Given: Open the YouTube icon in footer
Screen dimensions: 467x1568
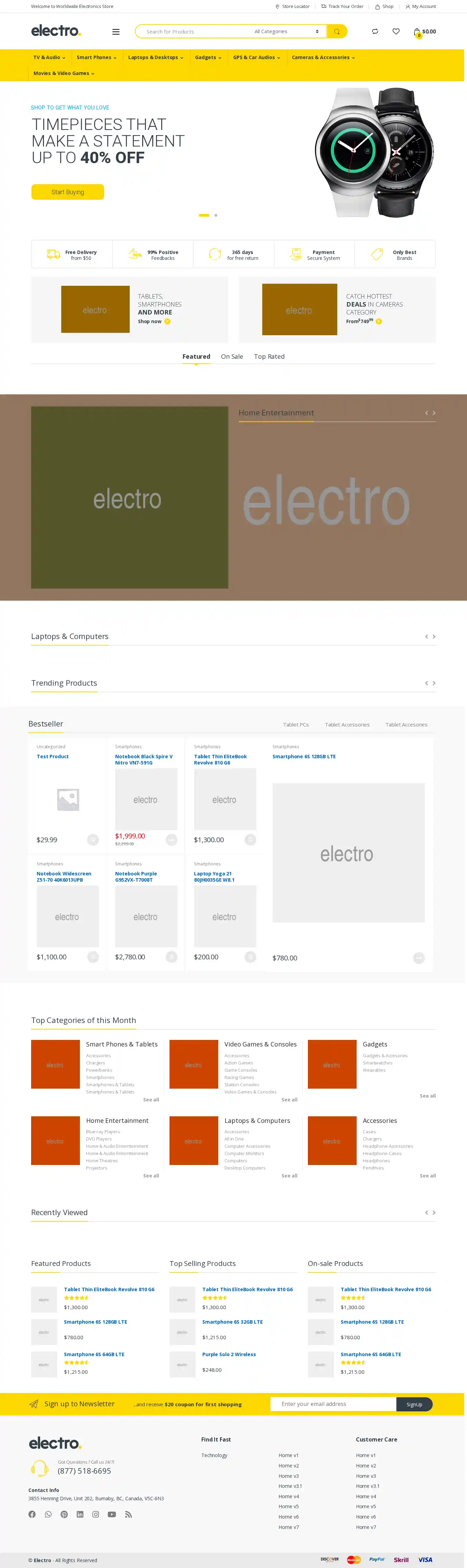Looking at the screenshot, I should tap(112, 1514).
